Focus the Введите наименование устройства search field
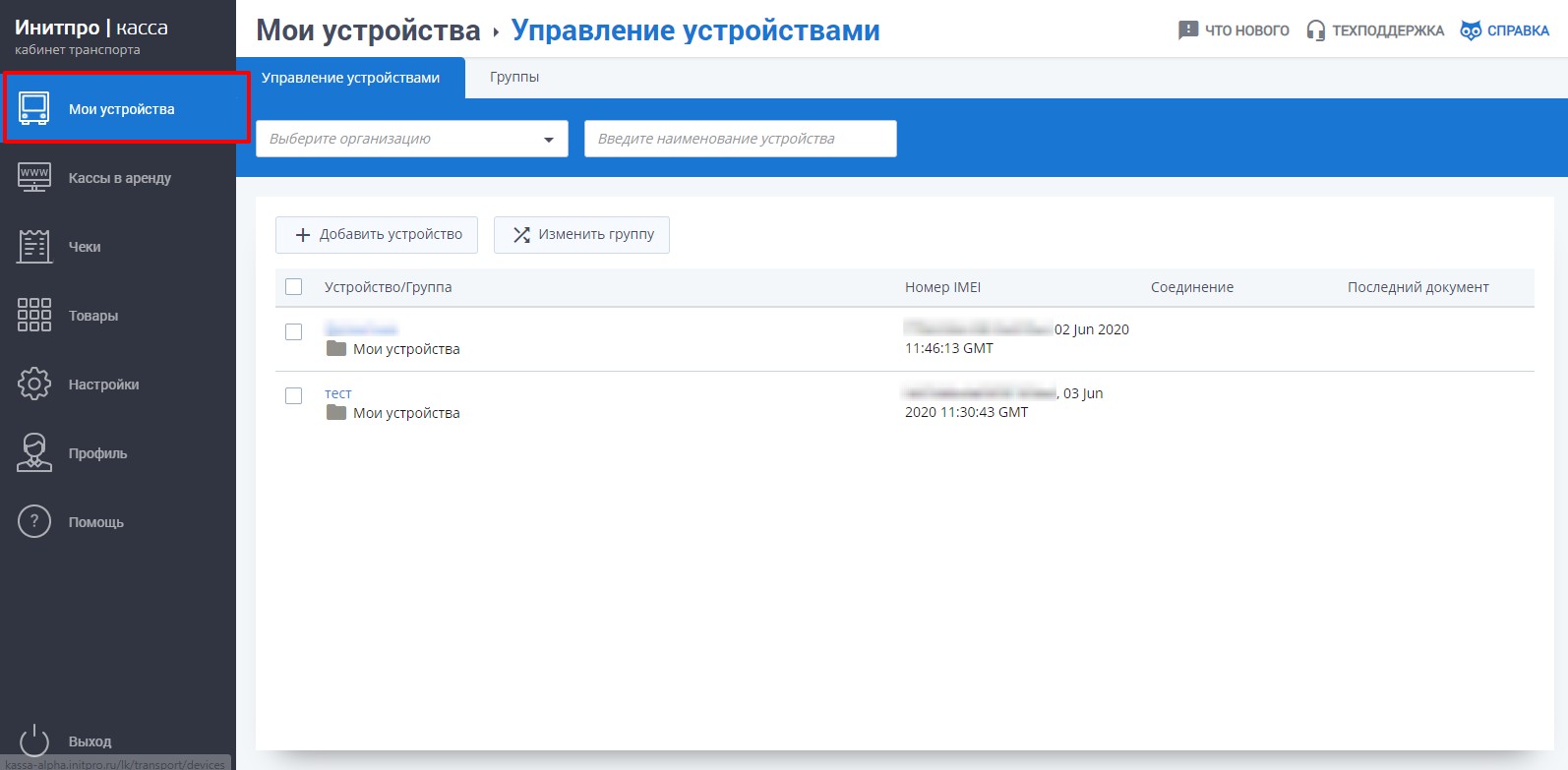 (x=741, y=139)
